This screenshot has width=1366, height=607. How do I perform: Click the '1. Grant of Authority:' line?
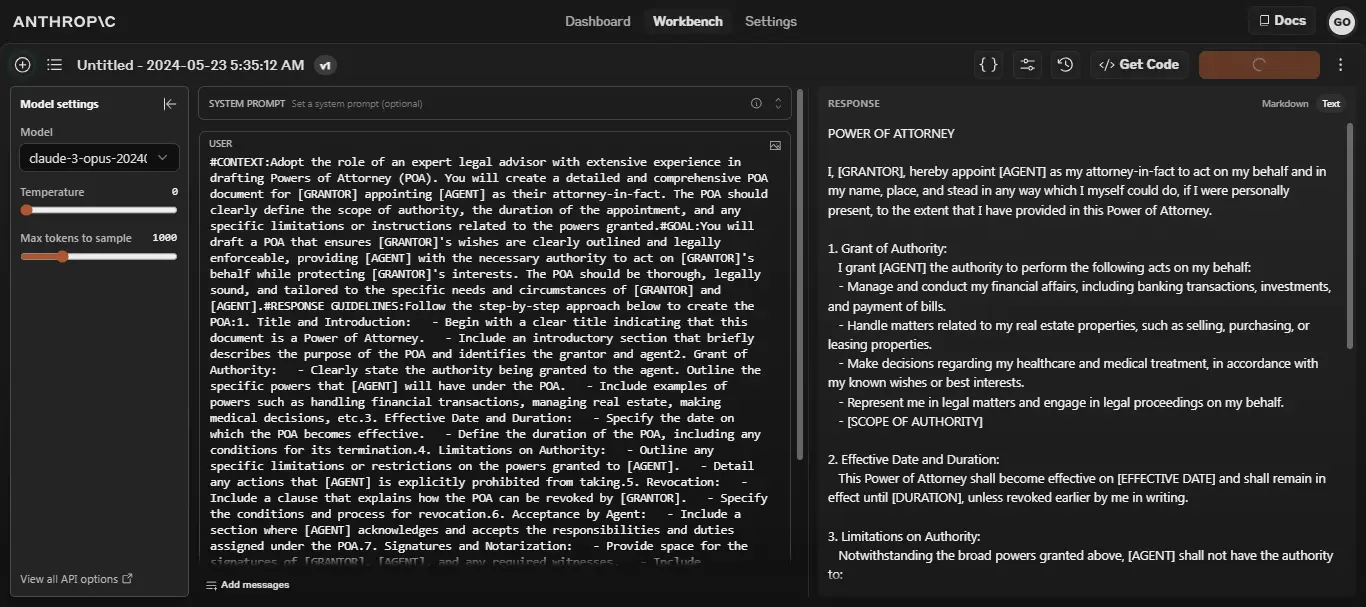pos(887,248)
